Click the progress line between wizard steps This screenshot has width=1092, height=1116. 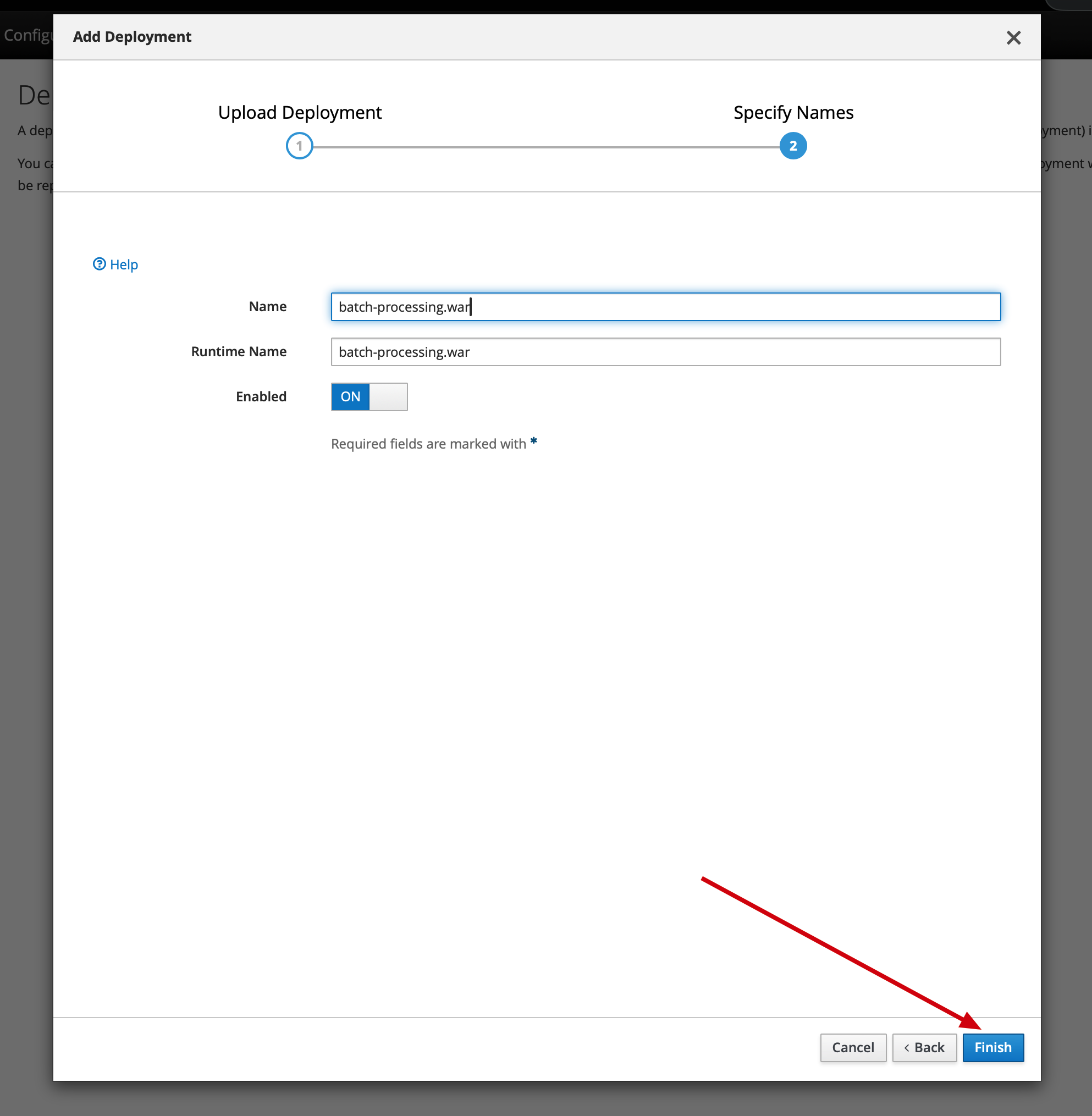coord(545,147)
